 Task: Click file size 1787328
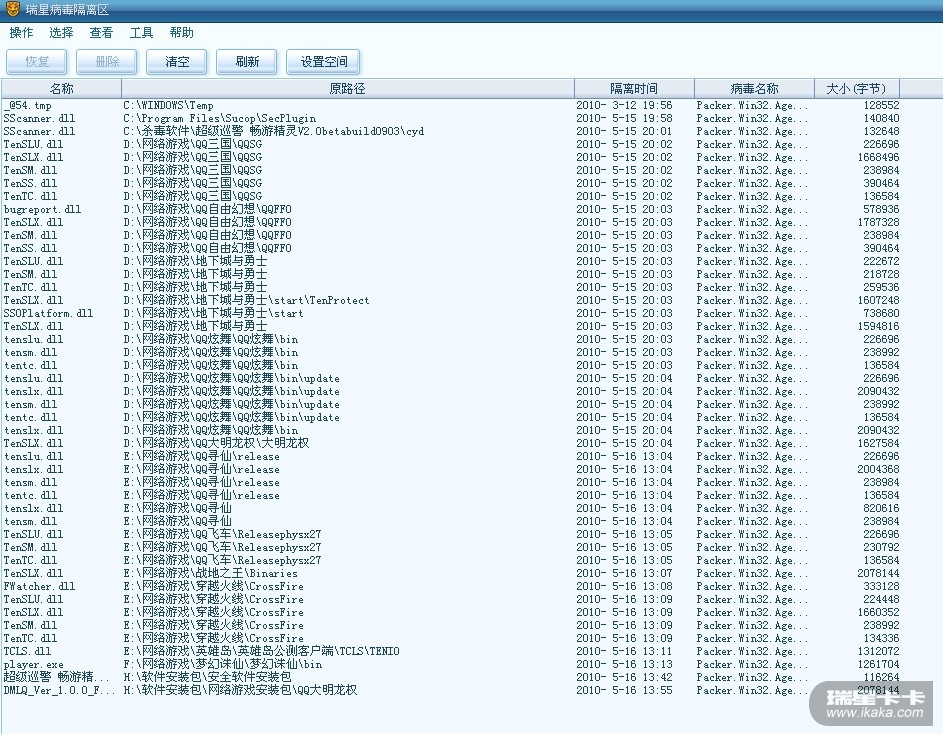click(x=879, y=222)
